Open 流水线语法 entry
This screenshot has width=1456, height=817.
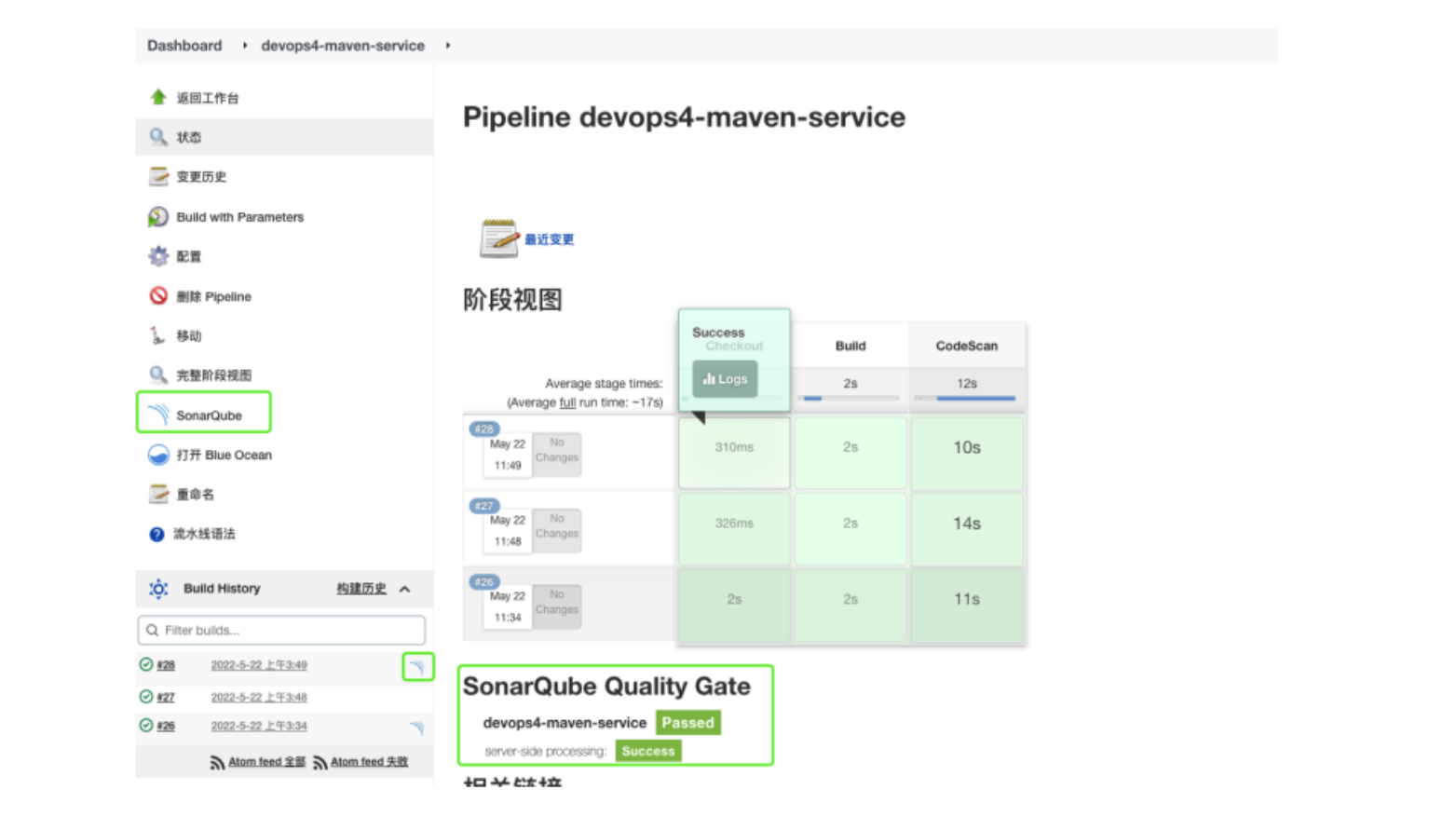point(204,534)
